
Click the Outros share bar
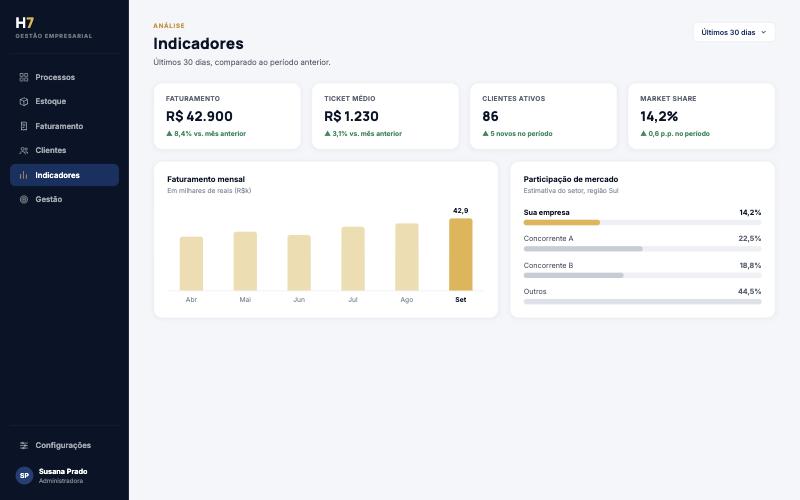click(x=642, y=302)
